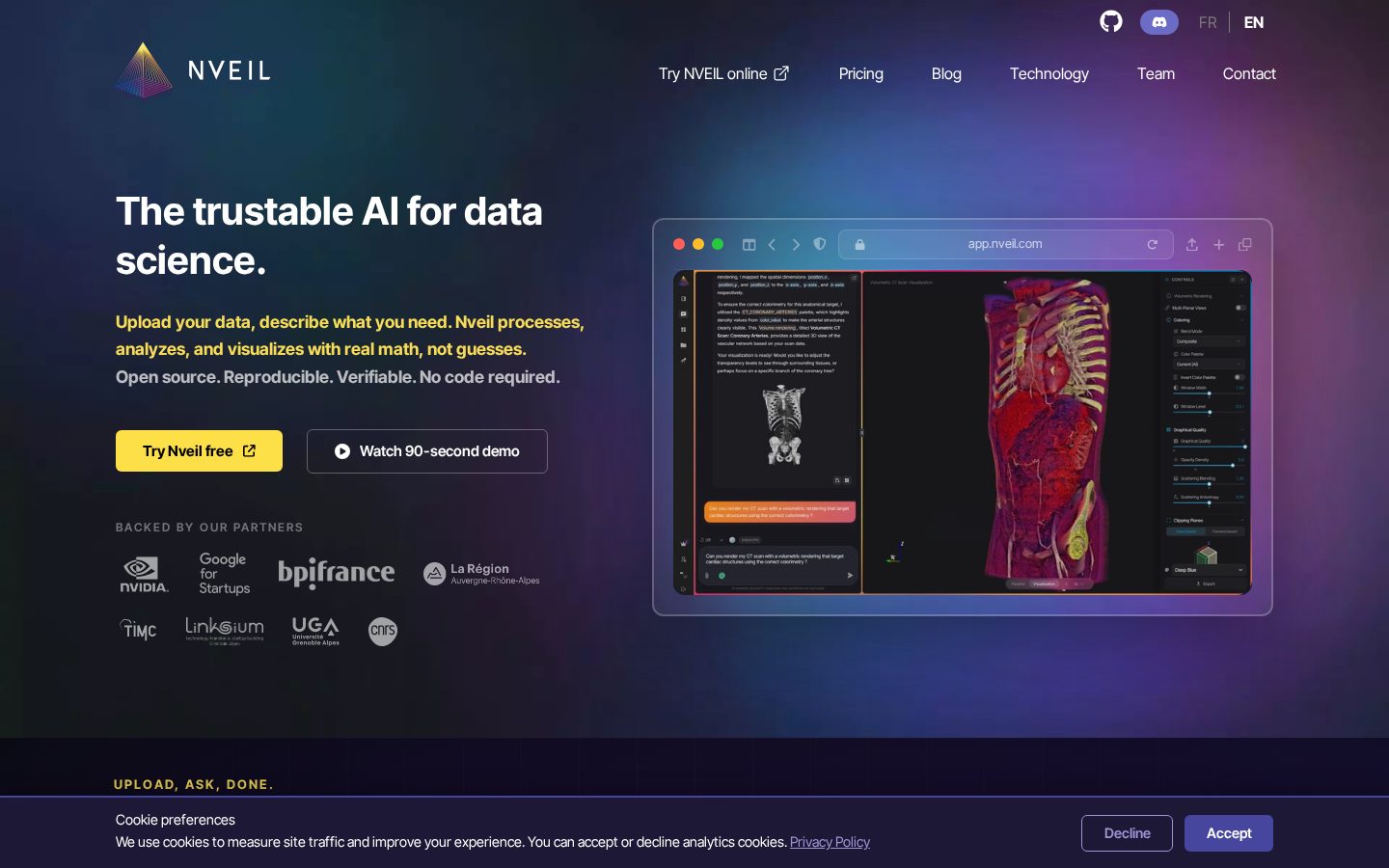
Task: Go to the Blog page
Action: tap(946, 73)
